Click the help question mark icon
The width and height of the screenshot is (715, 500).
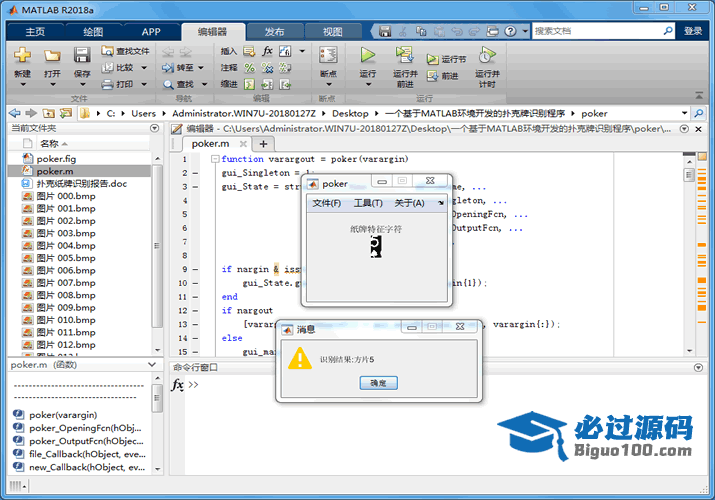[x=511, y=31]
